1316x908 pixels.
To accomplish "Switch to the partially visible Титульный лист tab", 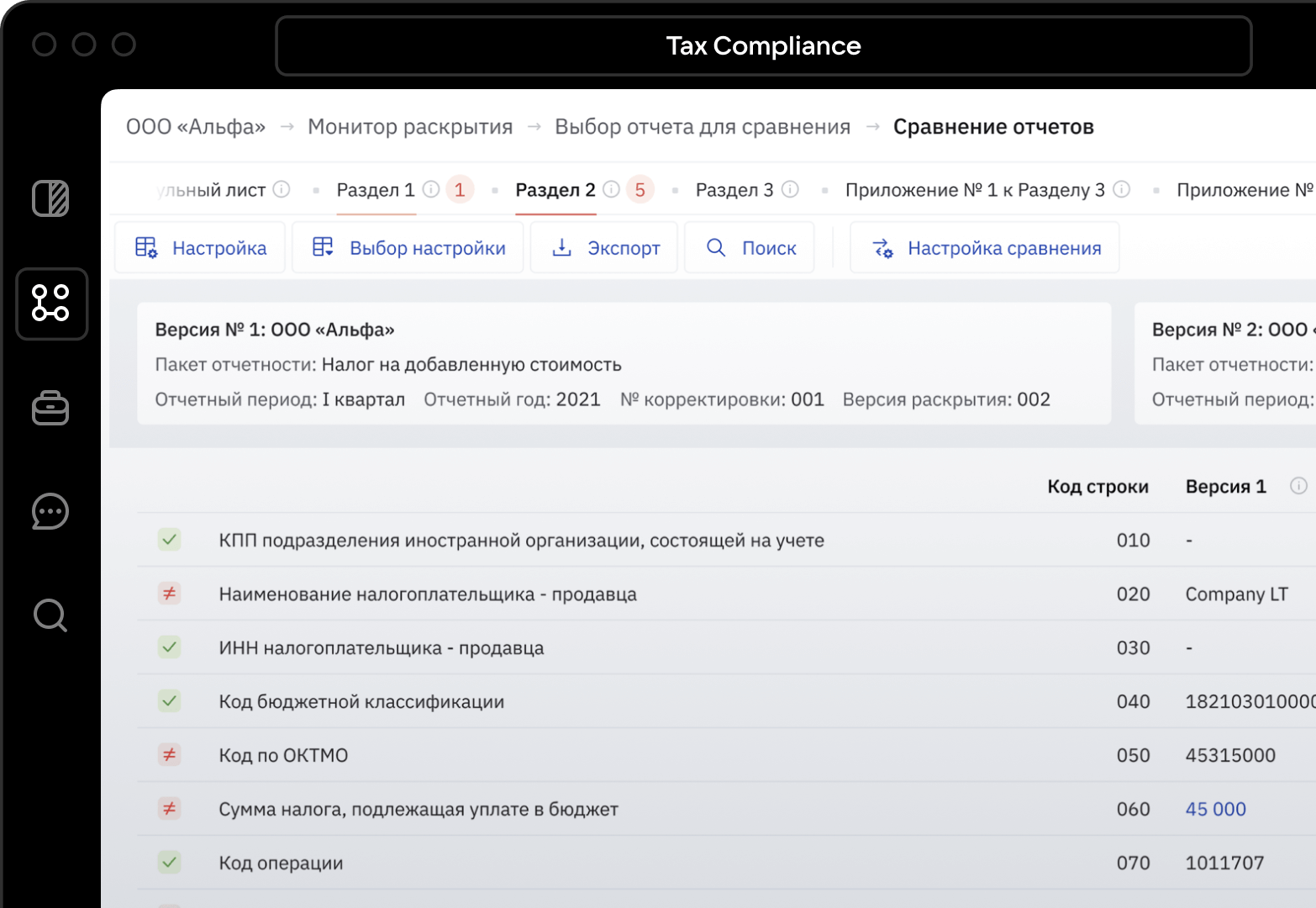I will click(211, 190).
